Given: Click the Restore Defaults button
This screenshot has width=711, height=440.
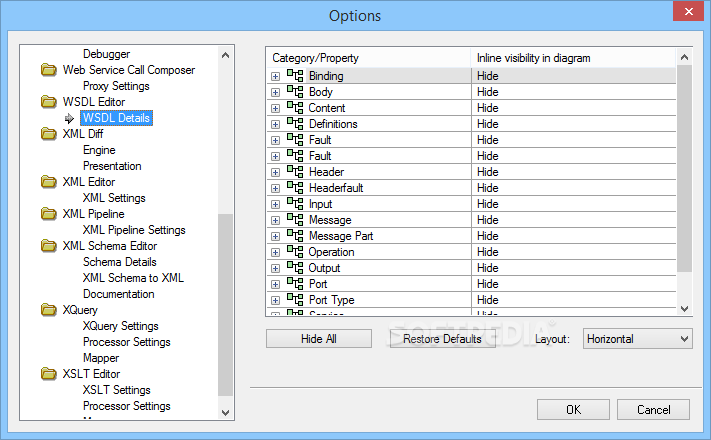Looking at the screenshot, I should click(x=442, y=339).
